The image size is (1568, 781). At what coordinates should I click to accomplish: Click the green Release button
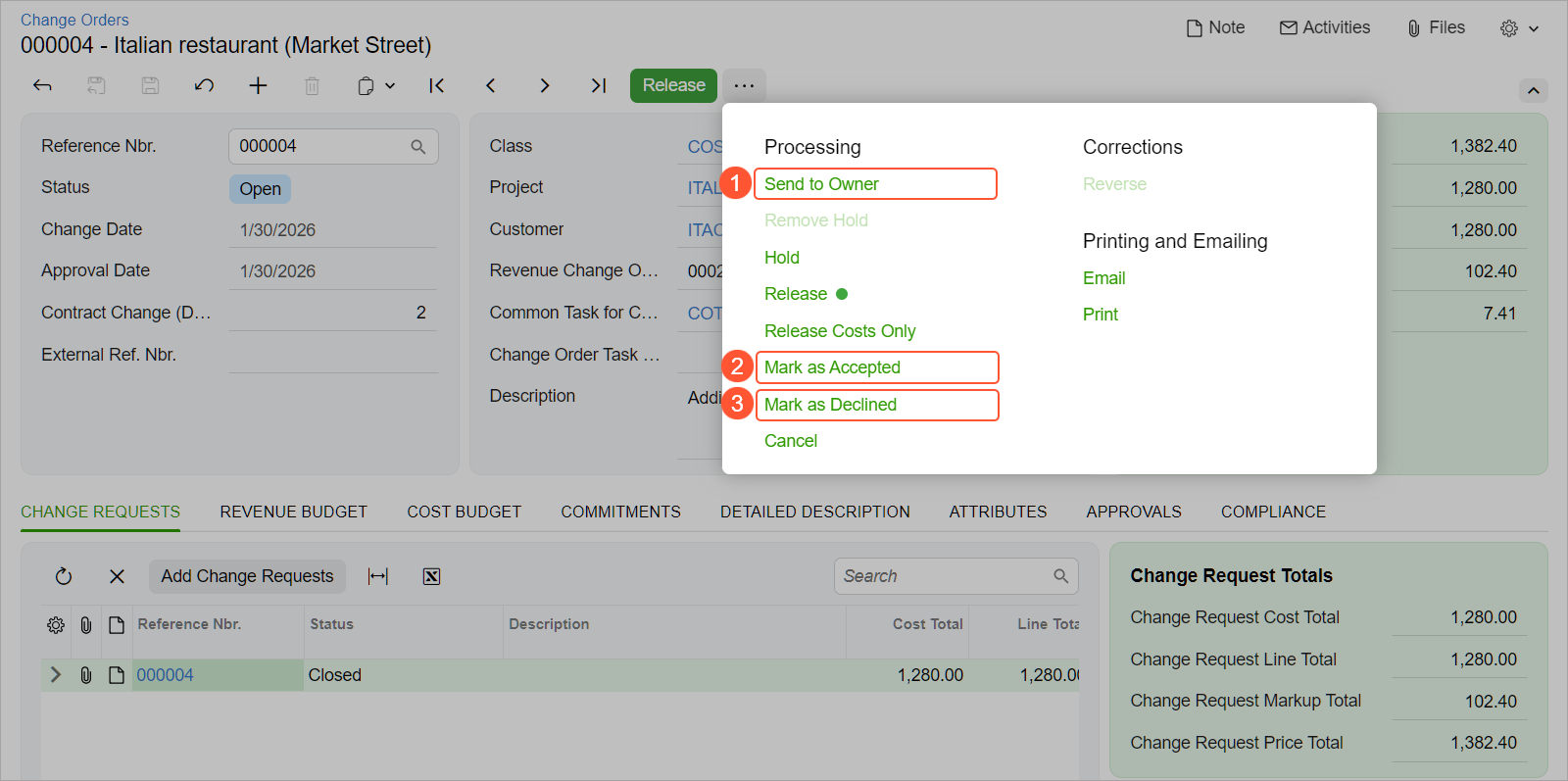[x=673, y=85]
